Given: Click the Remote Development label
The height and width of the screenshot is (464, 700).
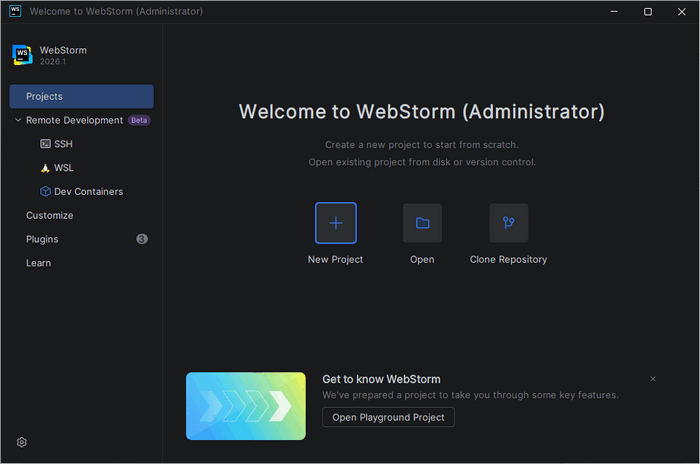Looking at the screenshot, I should click(x=74, y=120).
